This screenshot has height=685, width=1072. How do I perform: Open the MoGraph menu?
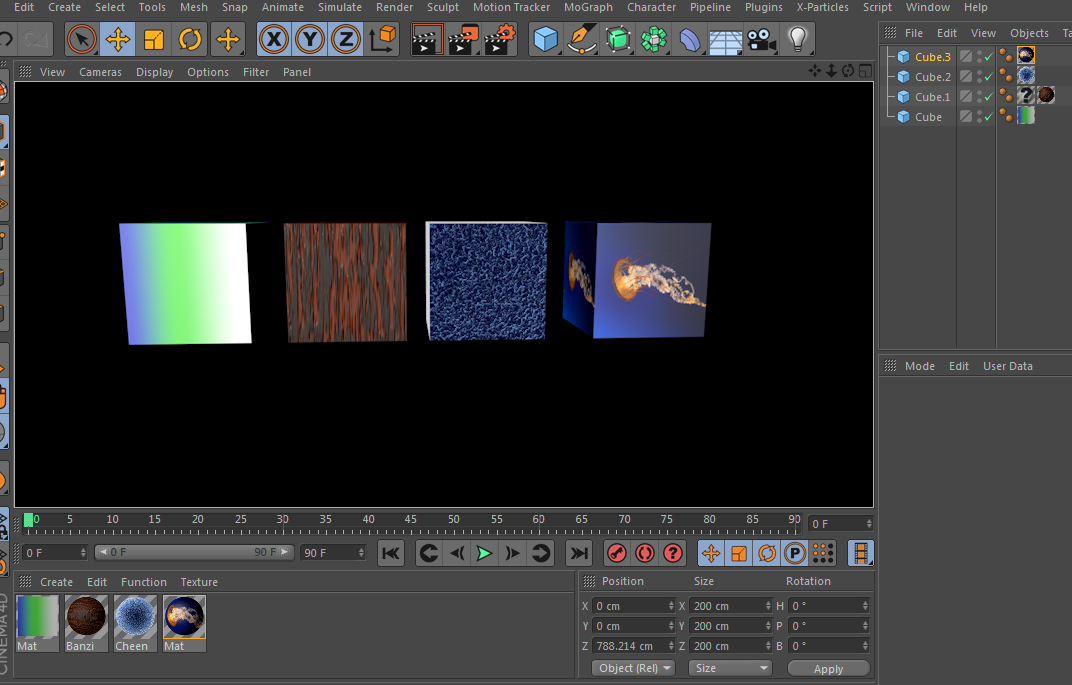tap(588, 7)
